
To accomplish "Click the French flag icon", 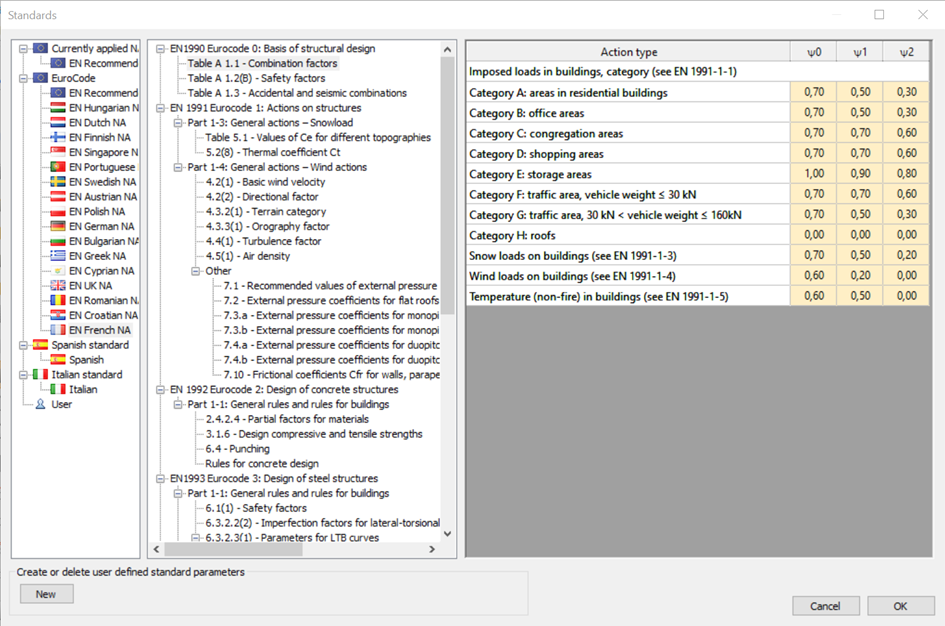I will pos(58,330).
